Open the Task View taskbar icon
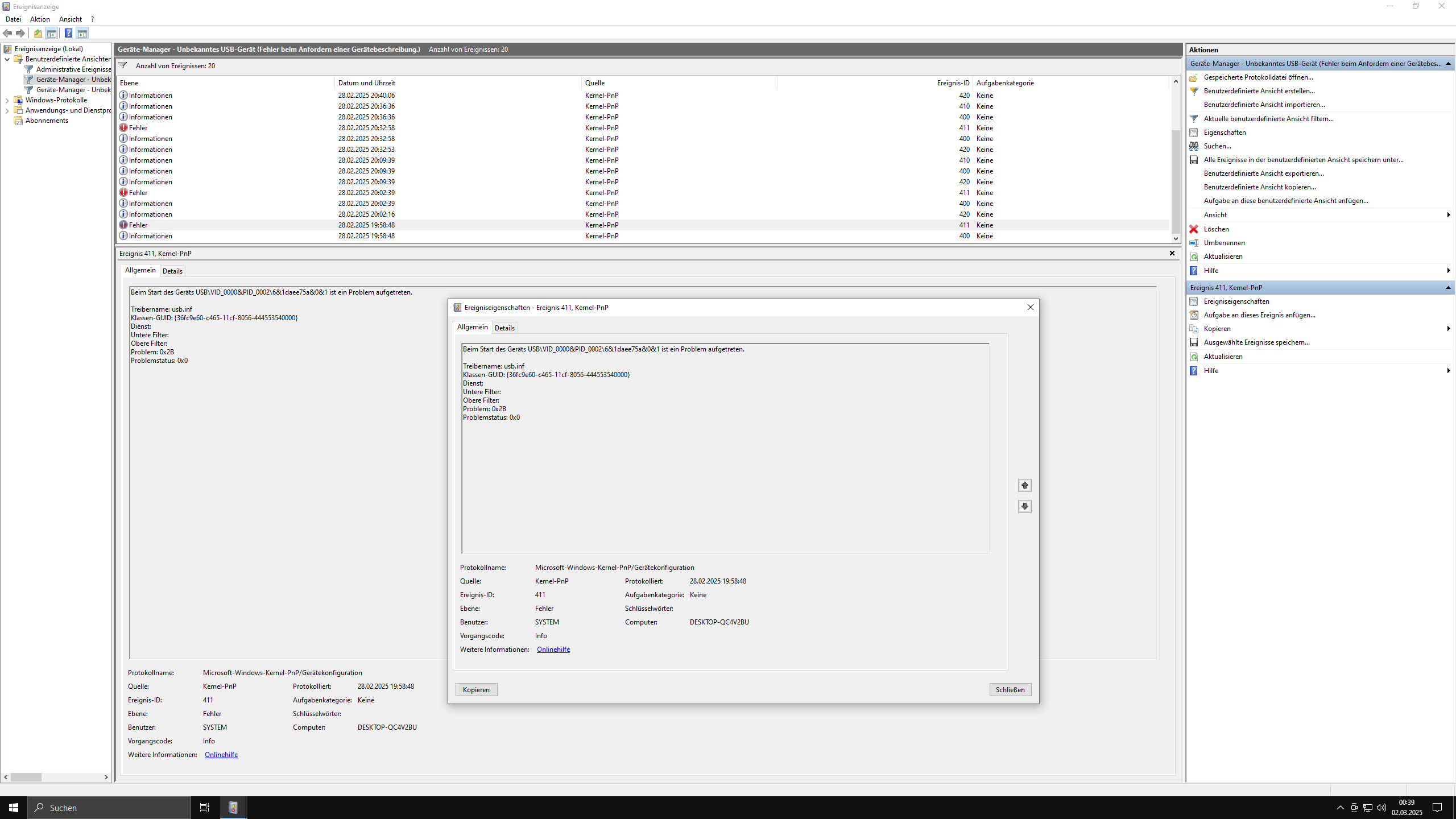This screenshot has width=1456, height=819. (205, 808)
